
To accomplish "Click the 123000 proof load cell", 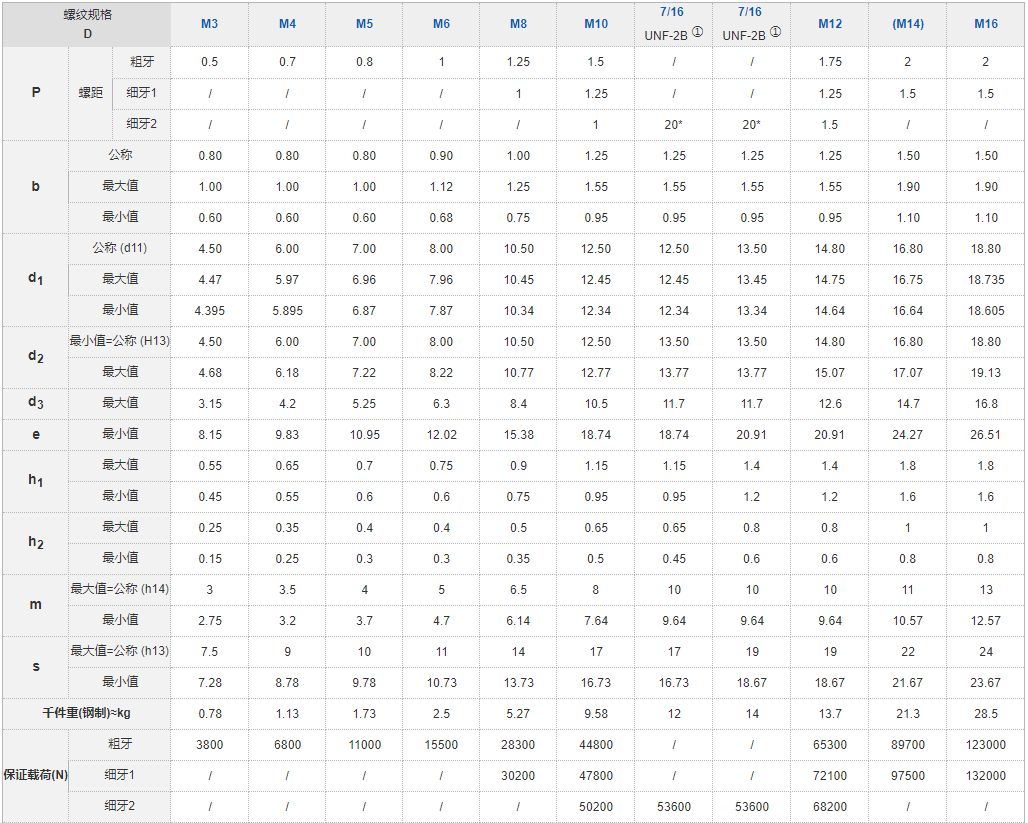I will [986, 745].
